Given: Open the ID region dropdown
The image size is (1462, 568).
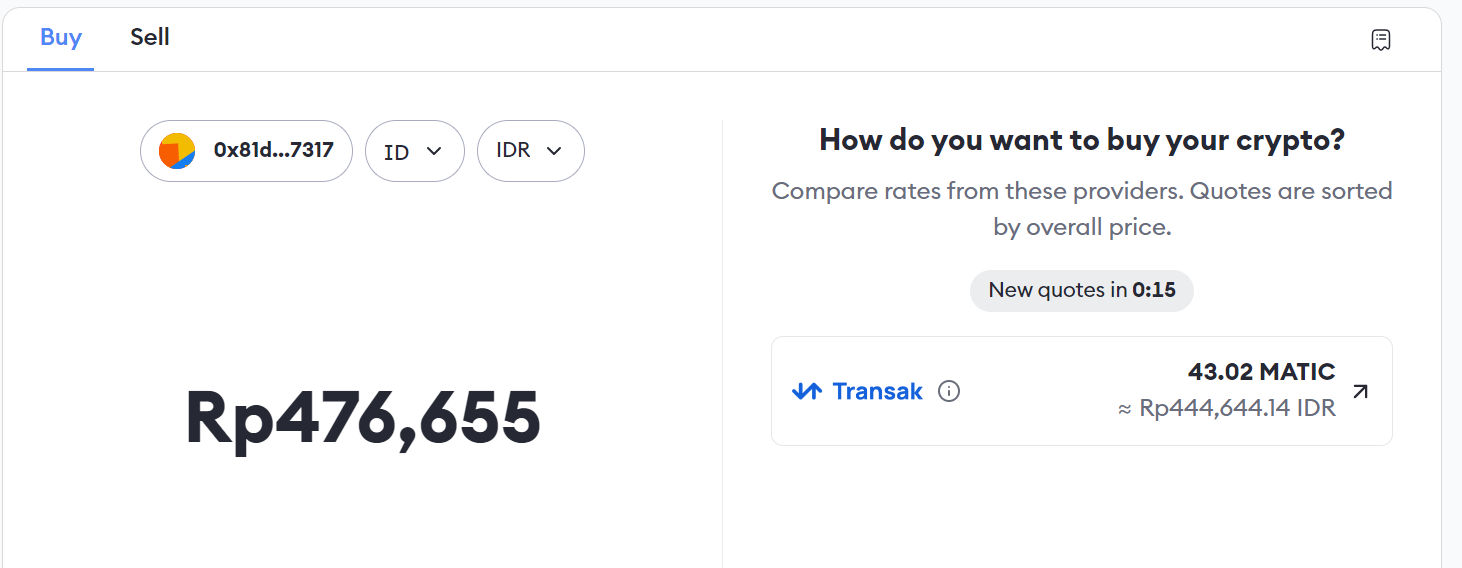Looking at the screenshot, I should point(414,151).
